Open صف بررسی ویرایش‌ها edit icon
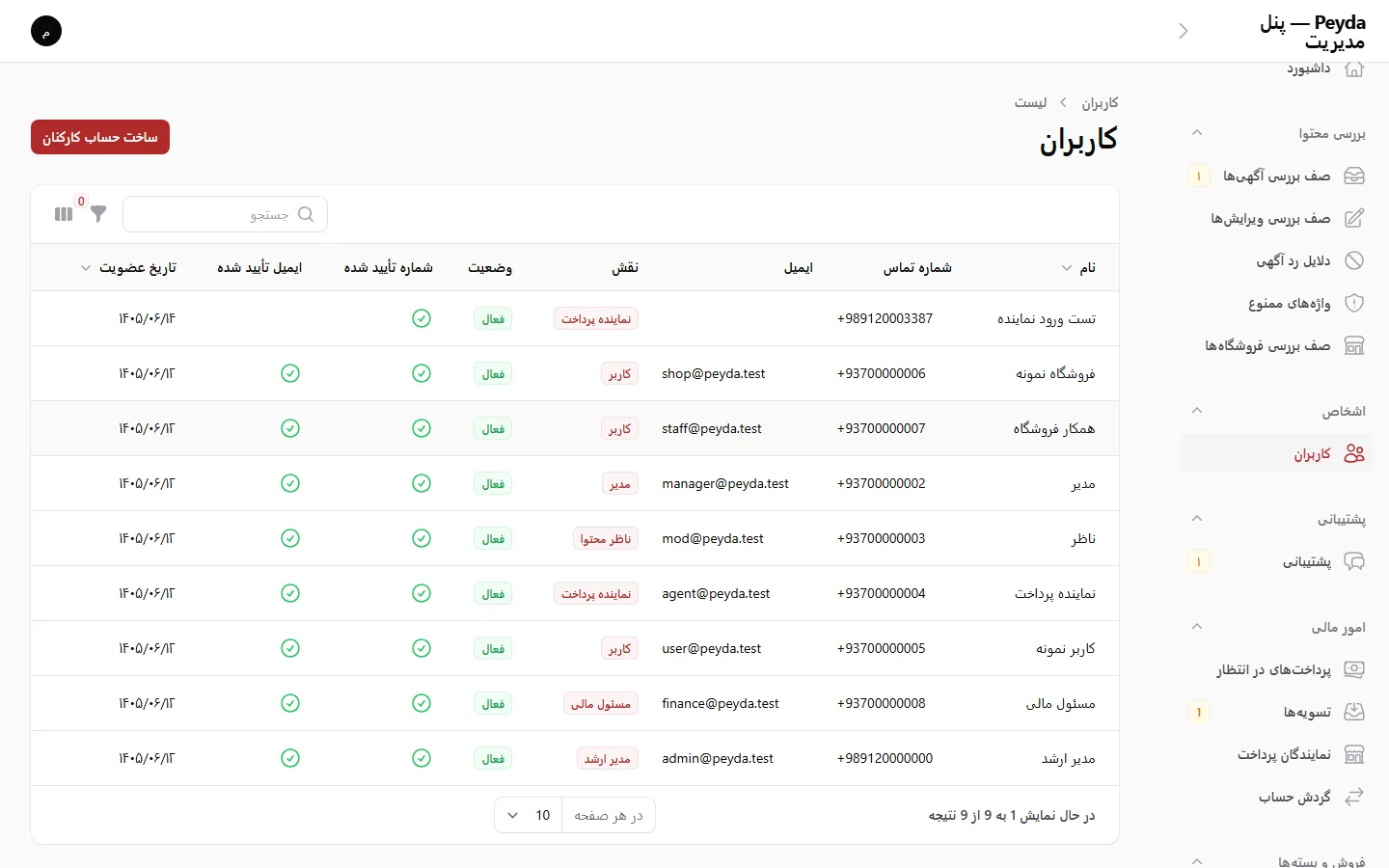This screenshot has width=1389, height=868. 1354,218
